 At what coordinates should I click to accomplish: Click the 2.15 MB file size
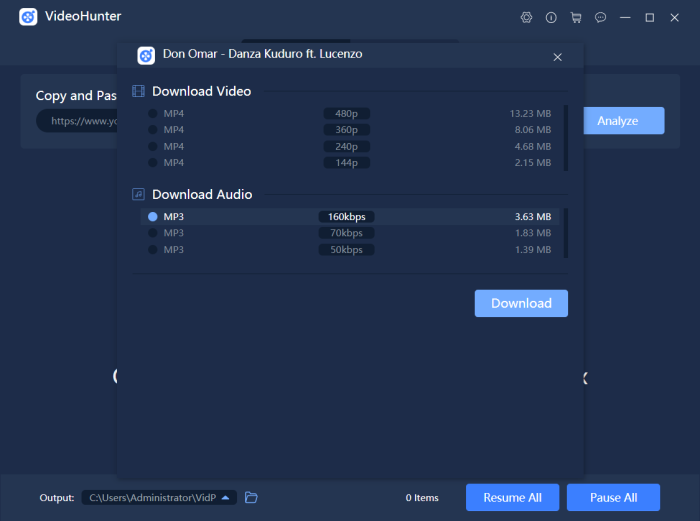tap(533, 163)
